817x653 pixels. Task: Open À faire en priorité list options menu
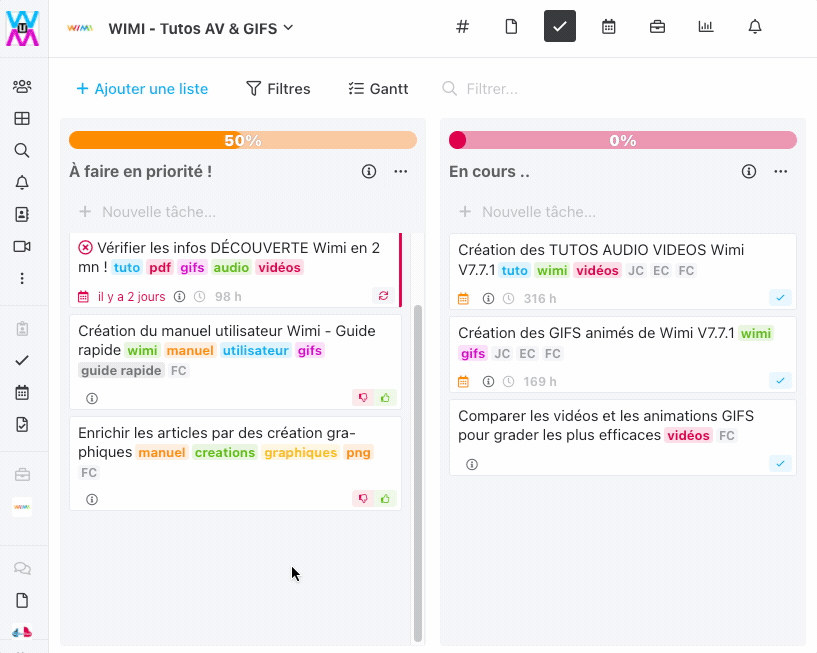click(x=401, y=171)
